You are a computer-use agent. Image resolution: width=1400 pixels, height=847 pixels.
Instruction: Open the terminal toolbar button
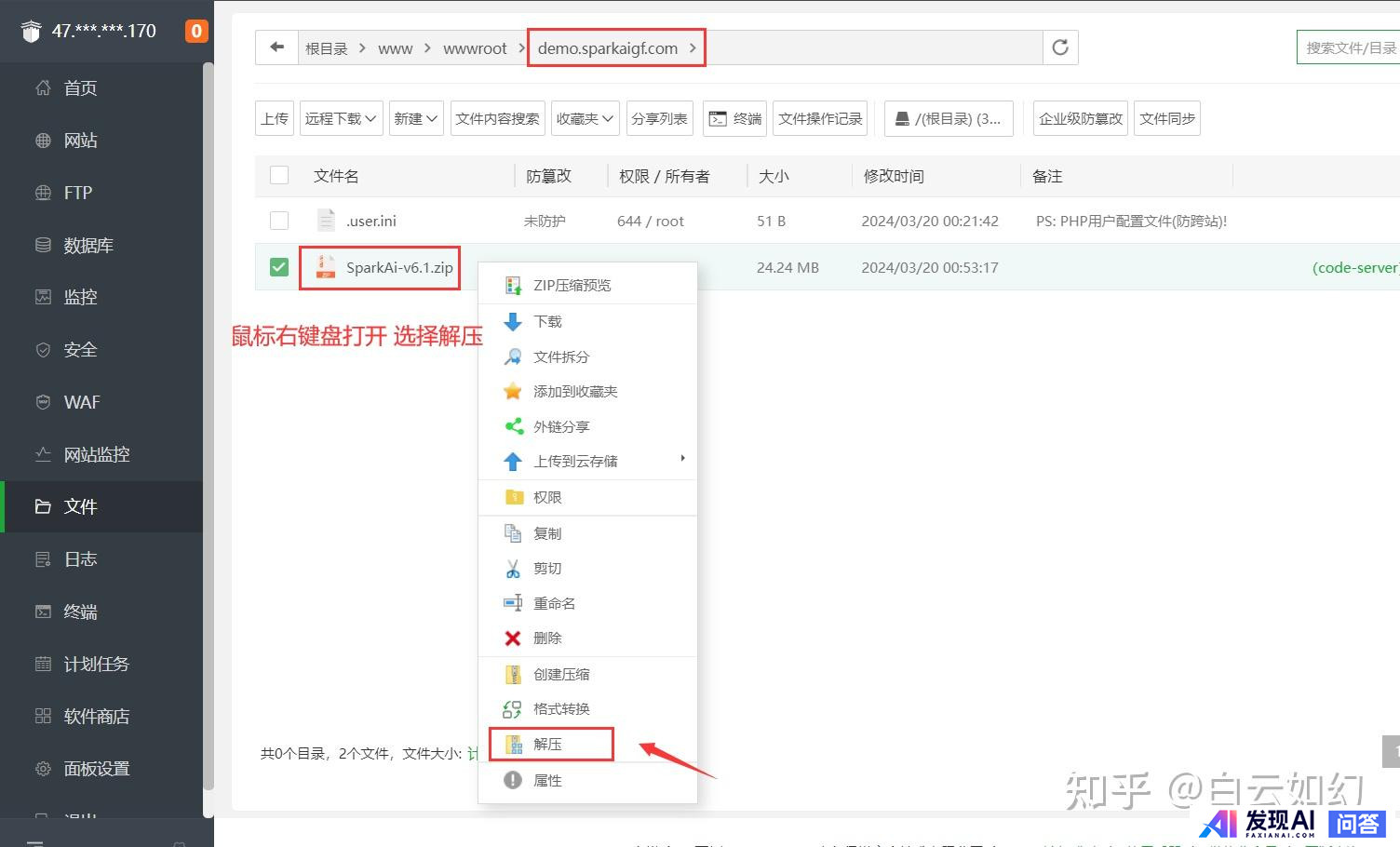click(735, 118)
